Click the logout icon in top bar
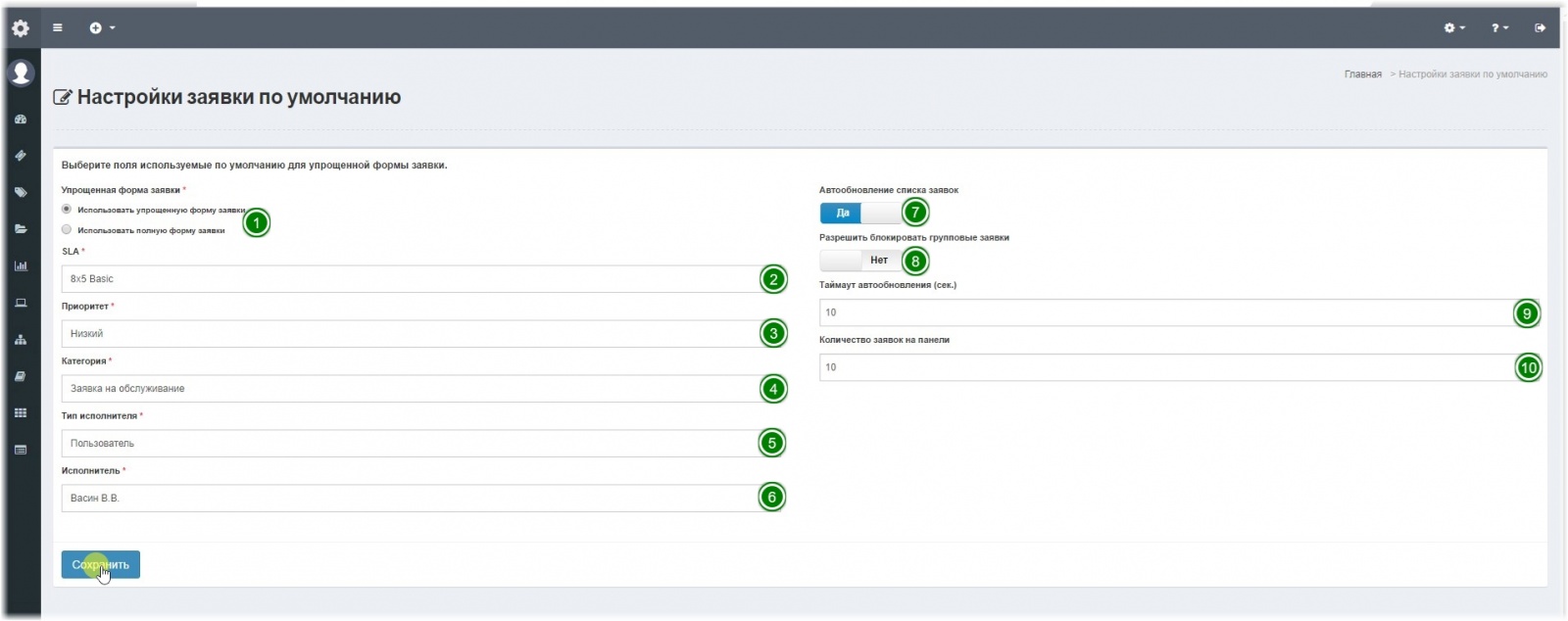Screen dimensions: 1568x621 point(1540,28)
